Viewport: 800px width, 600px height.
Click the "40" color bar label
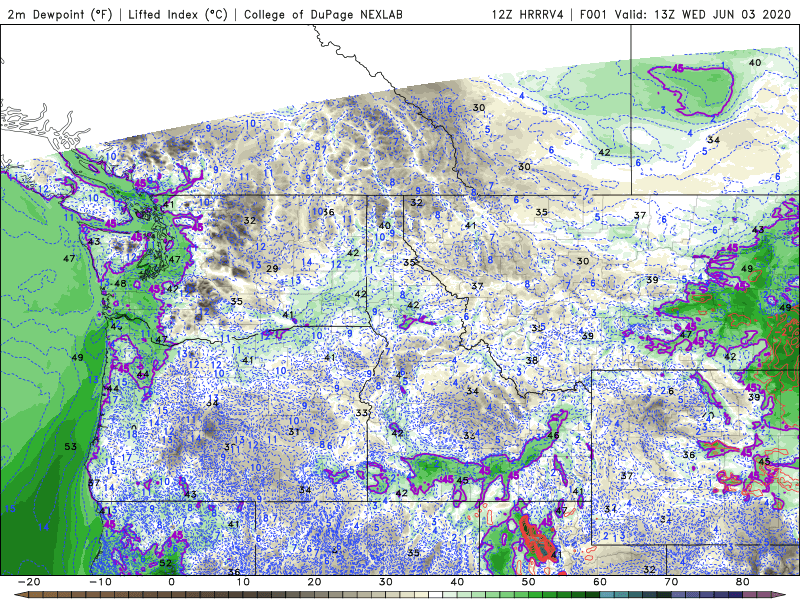[457, 582]
